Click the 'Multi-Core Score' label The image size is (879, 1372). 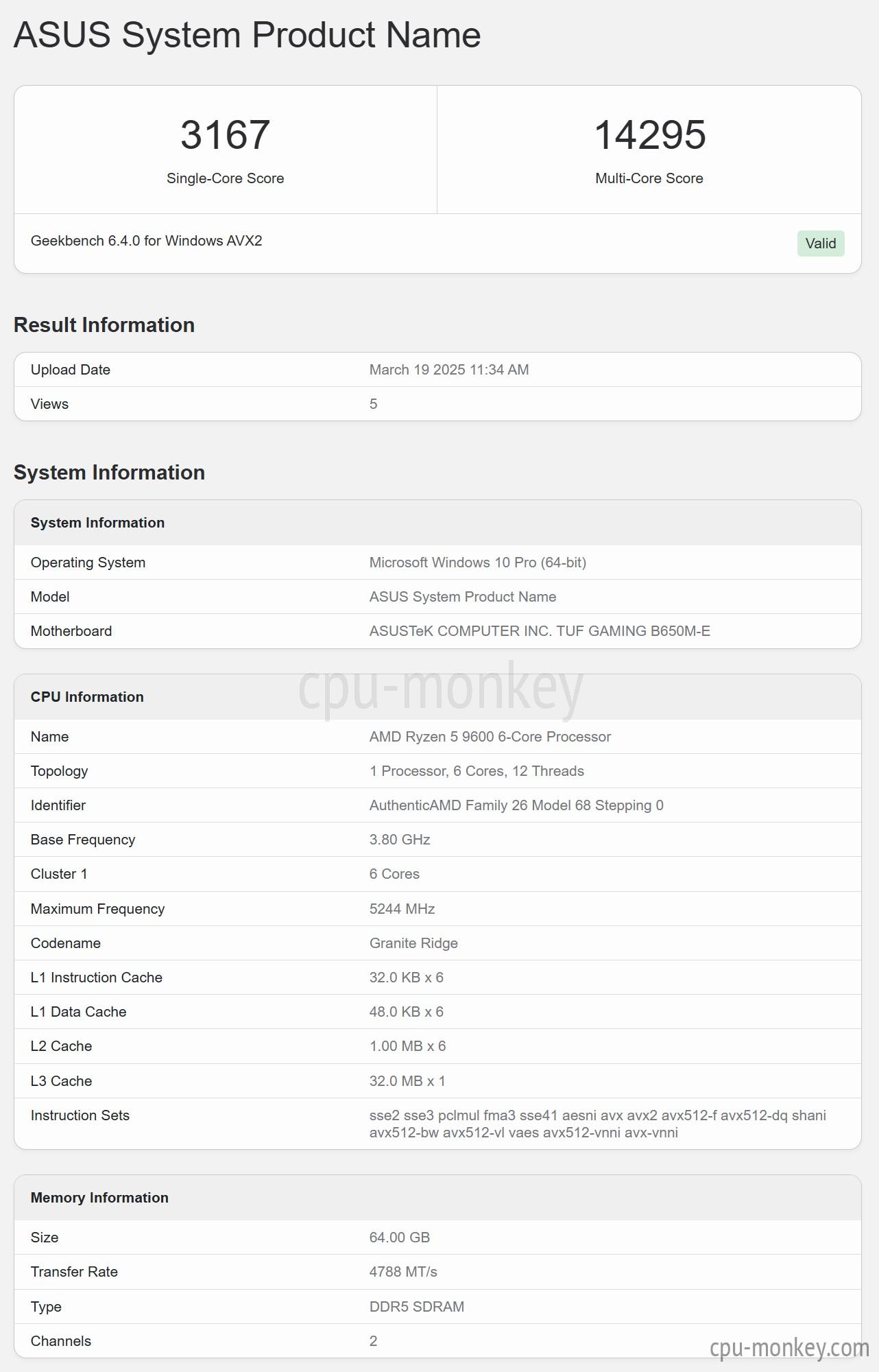[649, 178]
